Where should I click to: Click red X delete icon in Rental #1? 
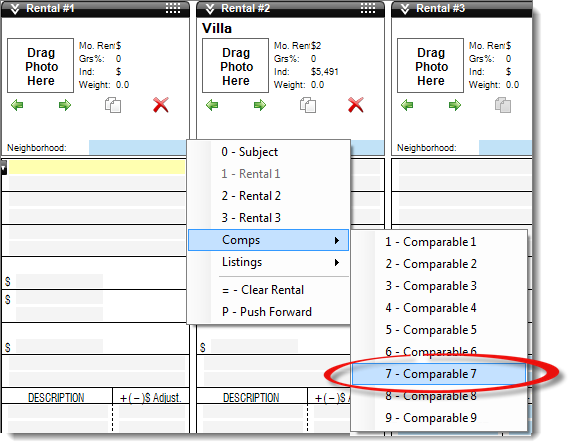pos(161,105)
